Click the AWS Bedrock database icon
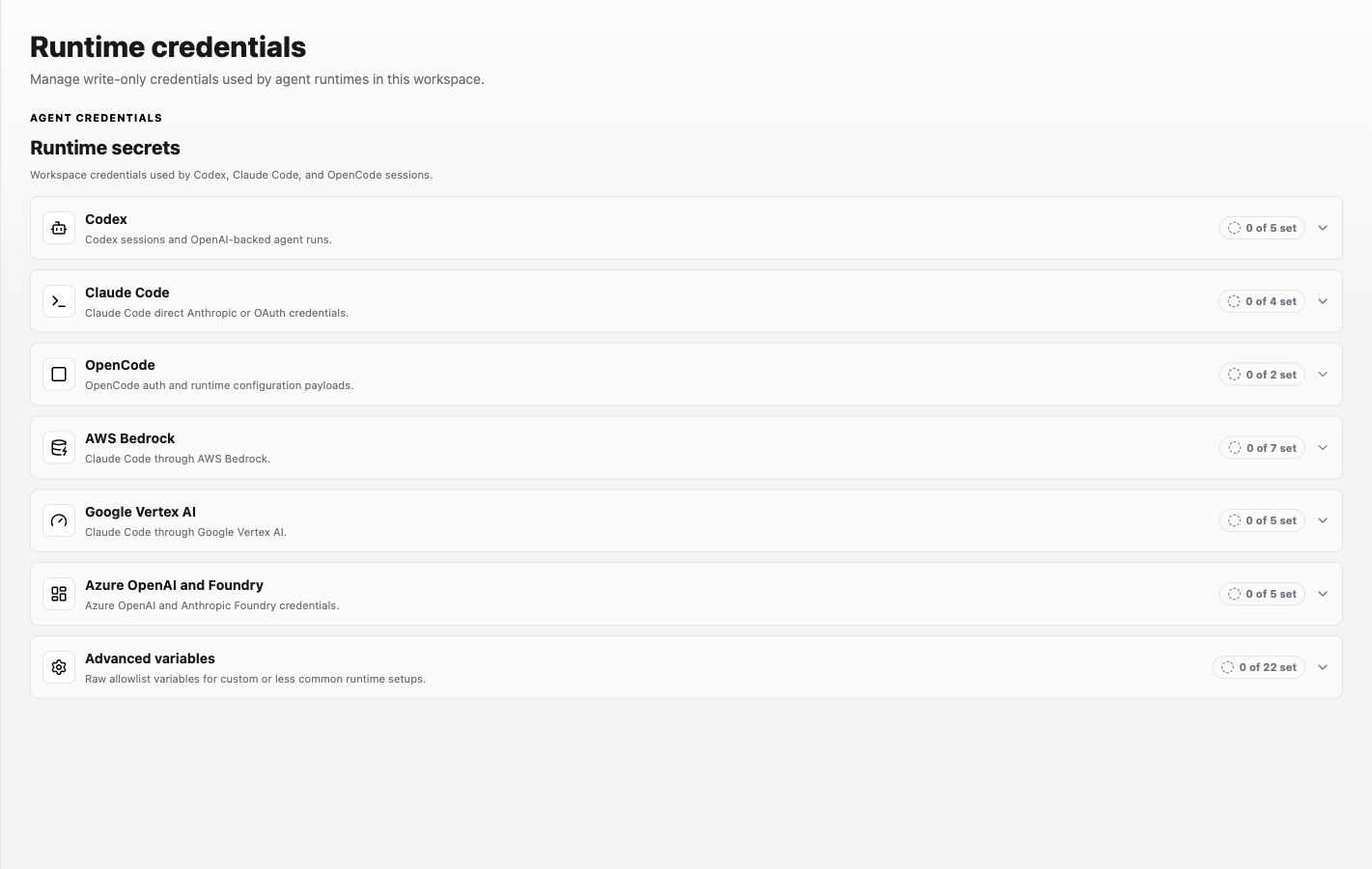Viewport: 1372px width, 869px height. tap(59, 448)
